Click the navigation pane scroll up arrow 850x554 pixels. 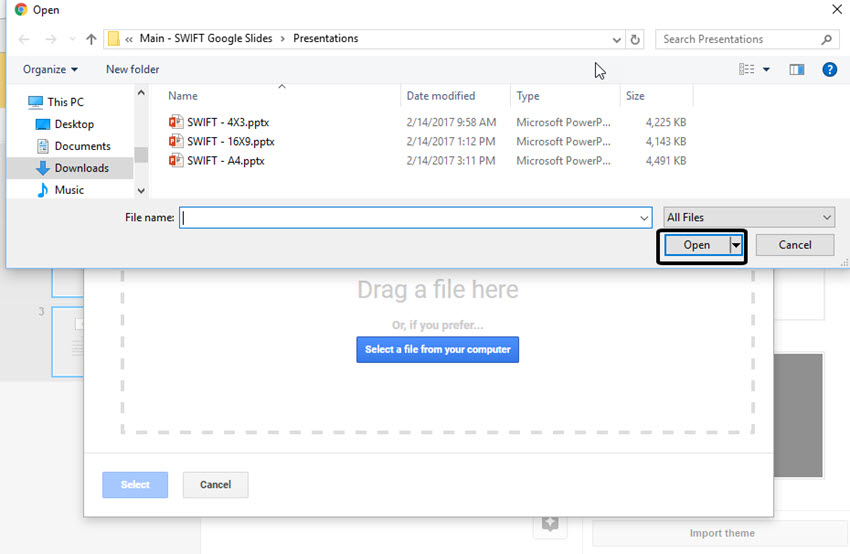[x=141, y=93]
